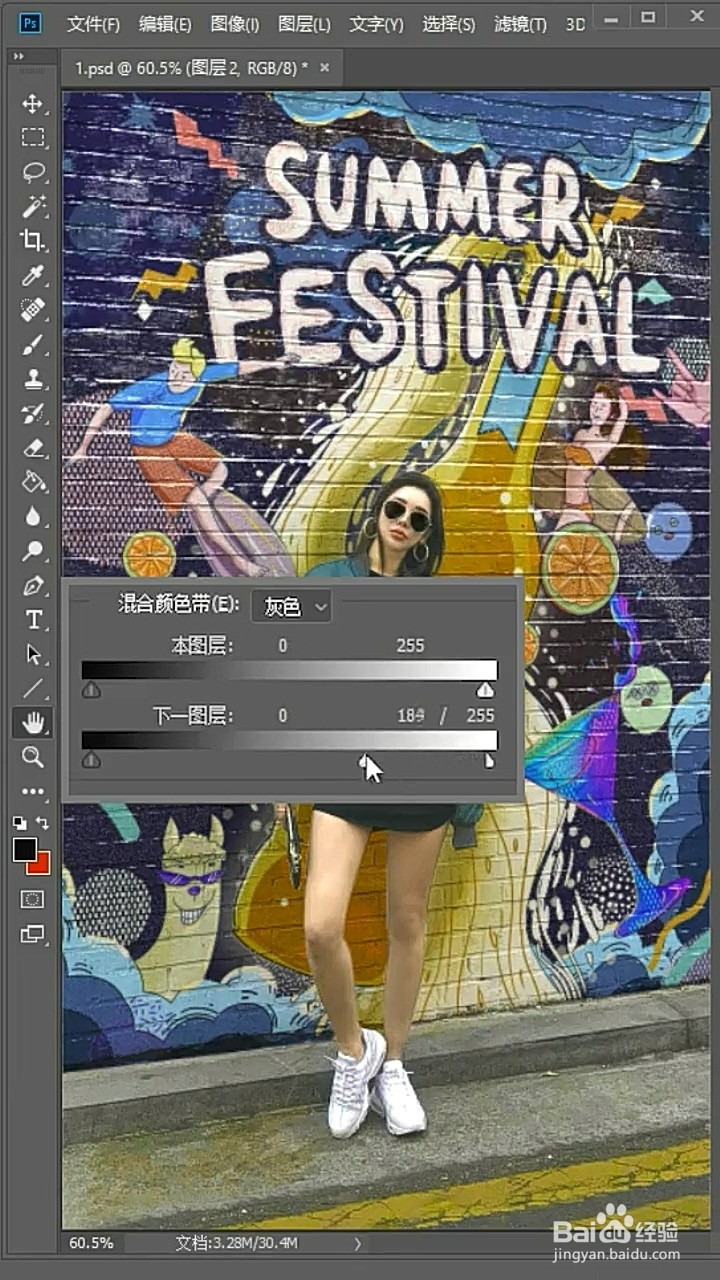The image size is (720, 1280).
Task: Select the Line tool
Action: 33,688
